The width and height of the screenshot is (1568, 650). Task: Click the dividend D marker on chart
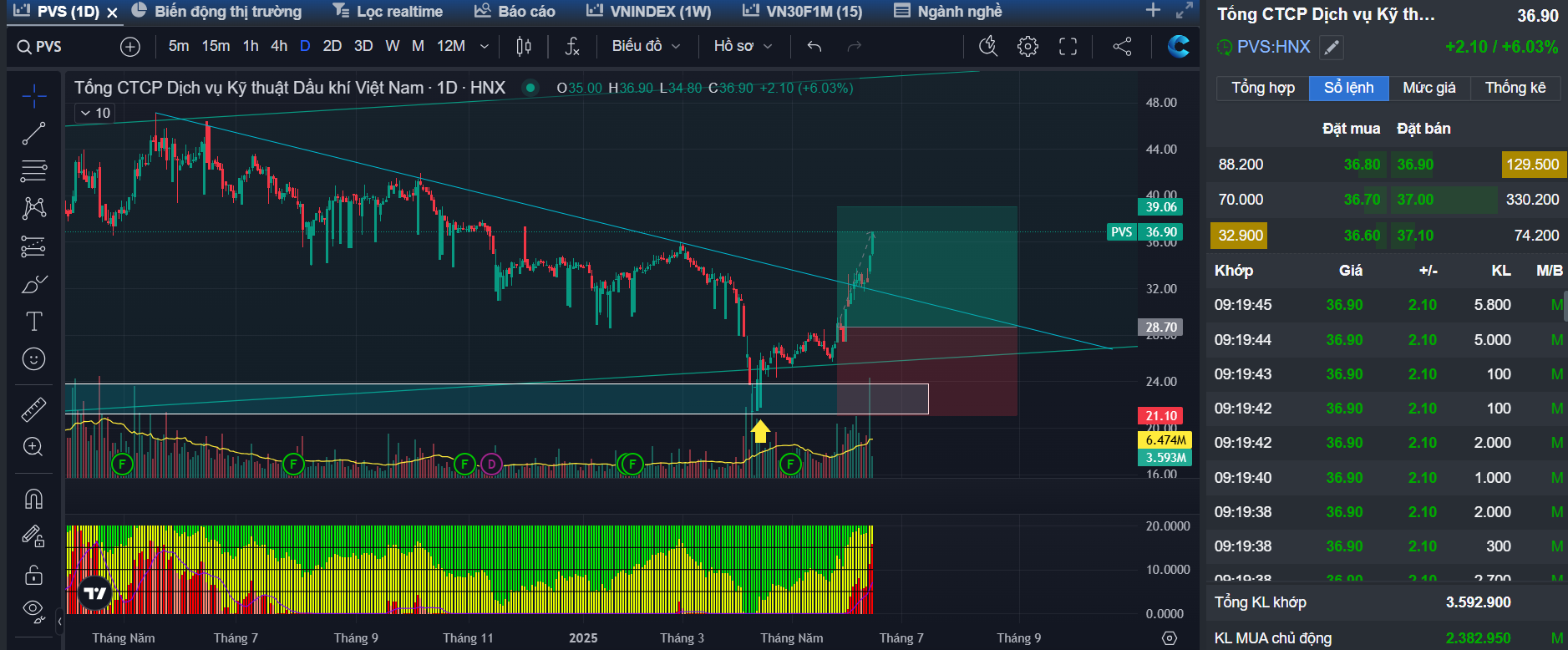click(491, 464)
